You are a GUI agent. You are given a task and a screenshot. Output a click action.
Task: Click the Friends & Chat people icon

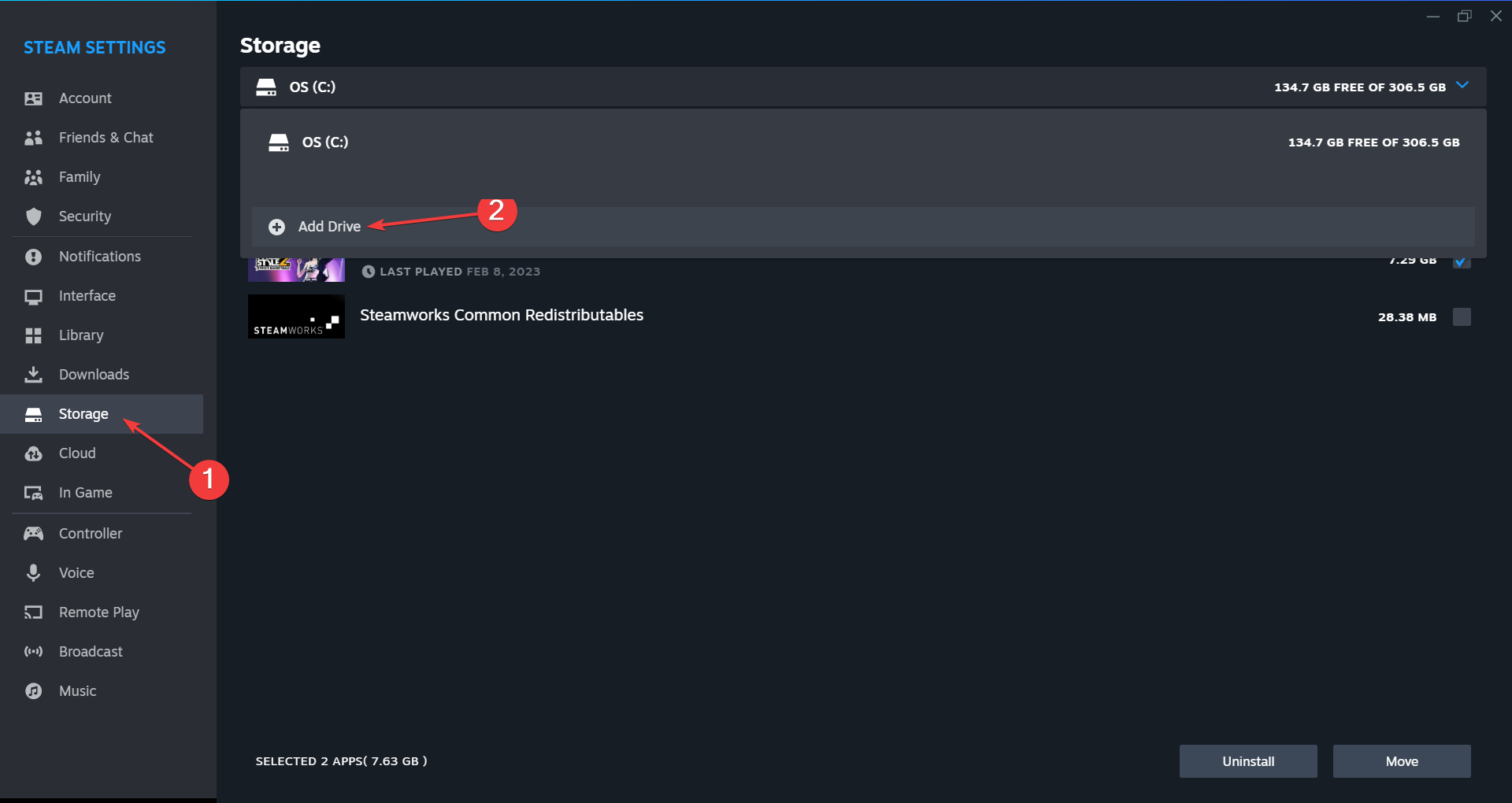(x=33, y=138)
